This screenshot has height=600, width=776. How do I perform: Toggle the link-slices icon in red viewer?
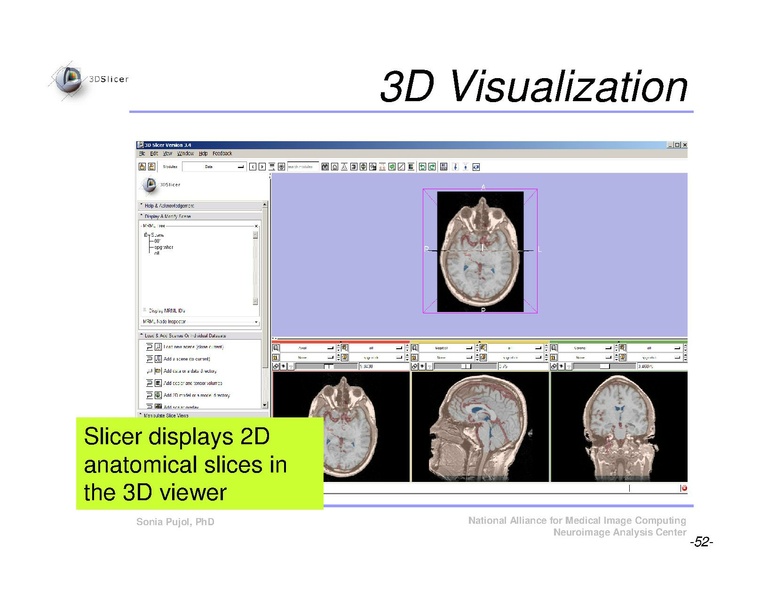(276, 366)
